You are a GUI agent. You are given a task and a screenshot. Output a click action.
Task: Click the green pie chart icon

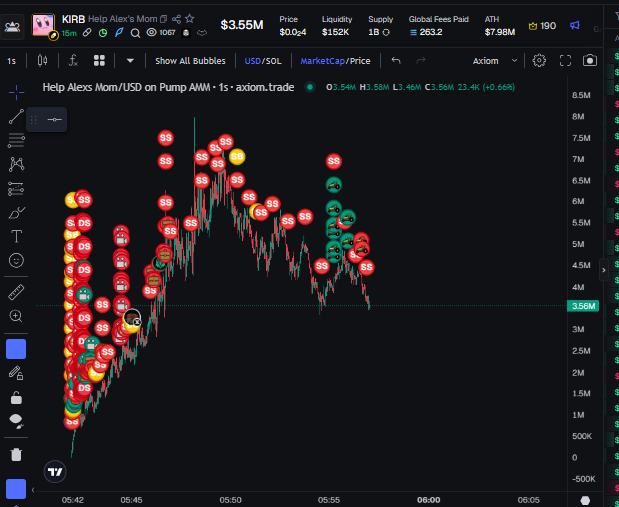pyautogui.click(x=103, y=33)
